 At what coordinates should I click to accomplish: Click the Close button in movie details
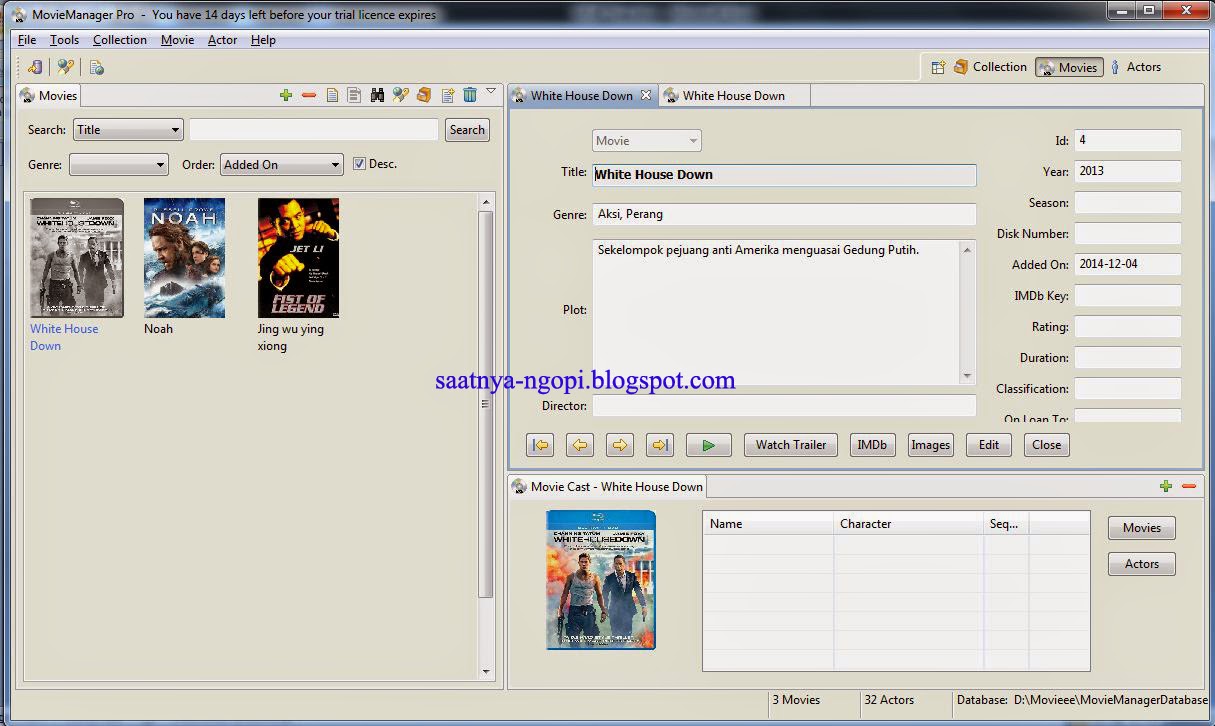tap(1047, 445)
